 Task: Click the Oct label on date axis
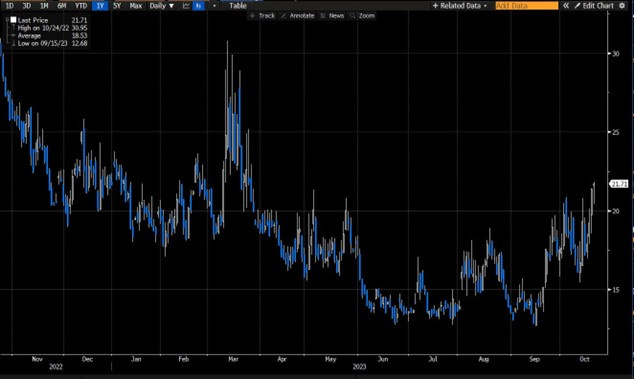point(584,359)
